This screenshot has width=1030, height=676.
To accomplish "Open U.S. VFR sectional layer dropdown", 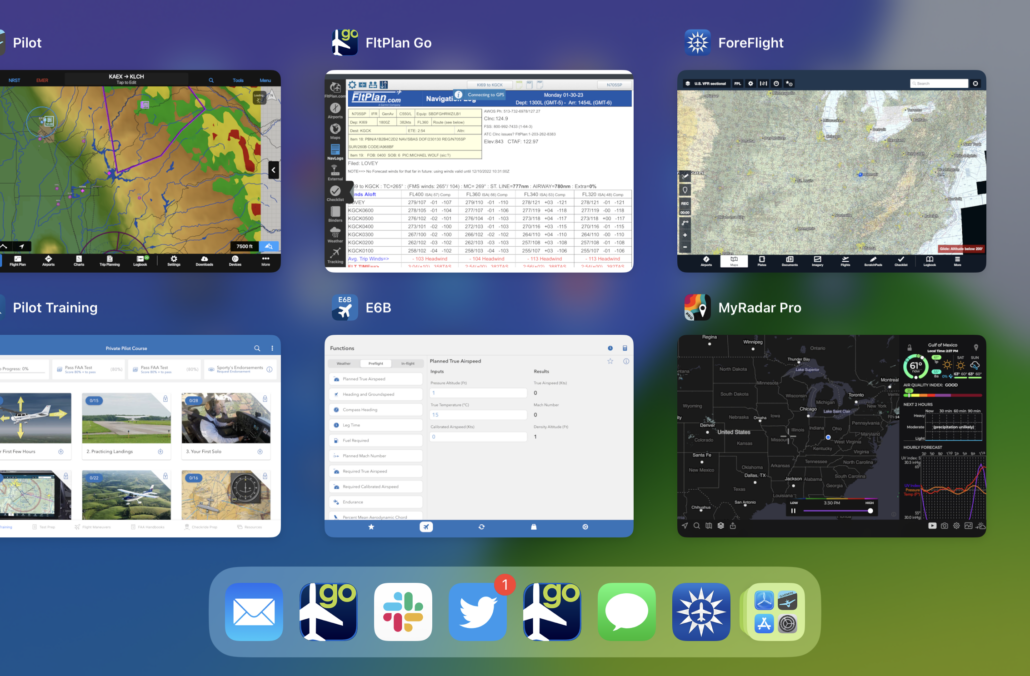I will 708,83.
